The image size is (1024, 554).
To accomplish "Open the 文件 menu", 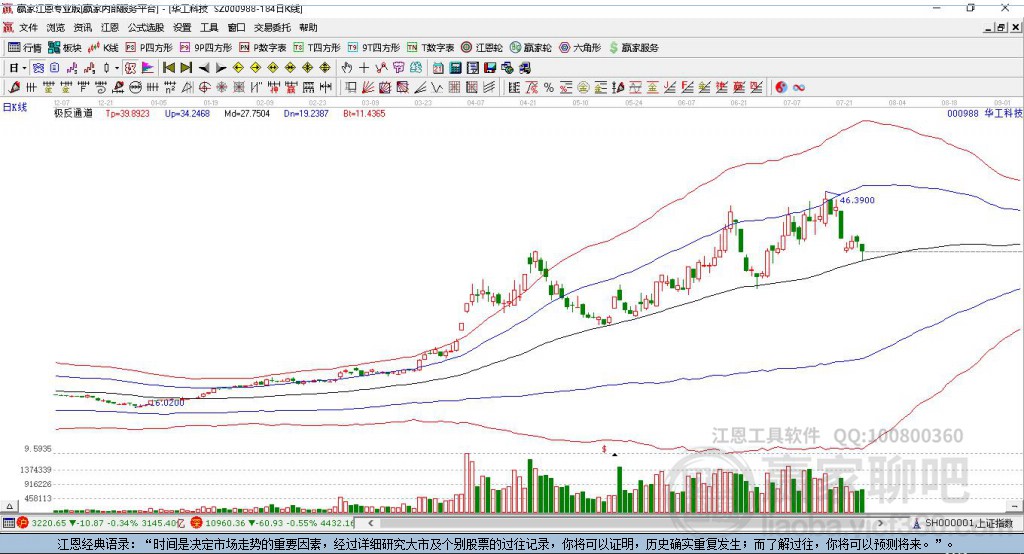I will [28, 27].
